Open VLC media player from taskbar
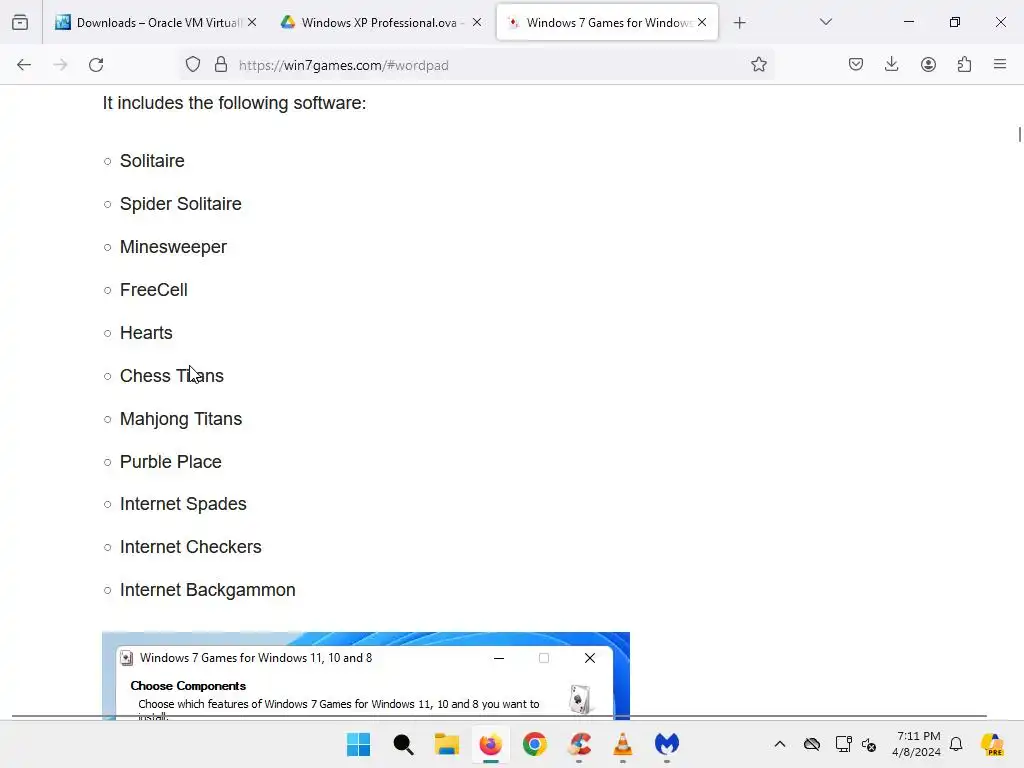1024x768 pixels. point(623,744)
